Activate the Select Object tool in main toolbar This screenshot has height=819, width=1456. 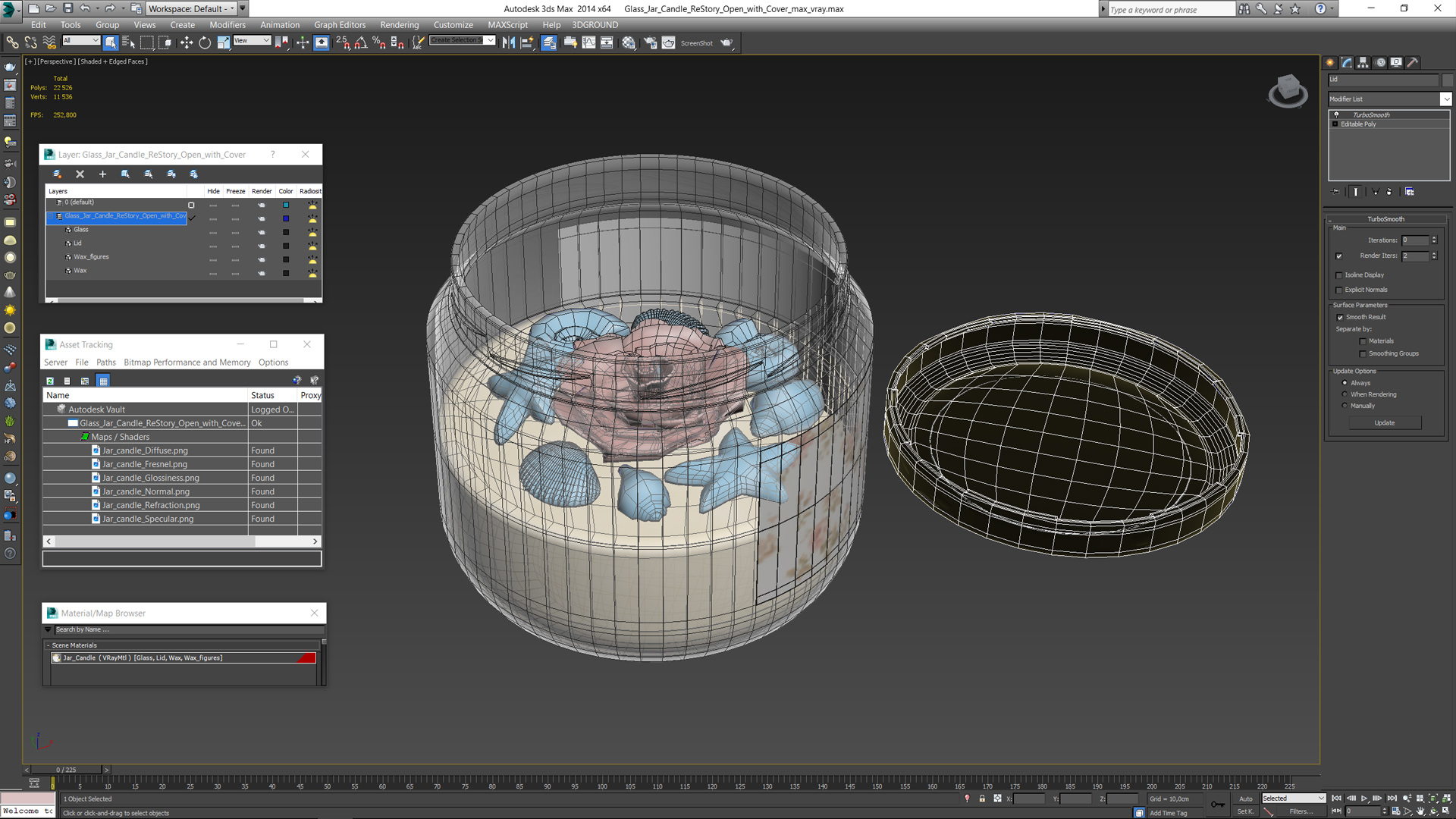pos(111,42)
